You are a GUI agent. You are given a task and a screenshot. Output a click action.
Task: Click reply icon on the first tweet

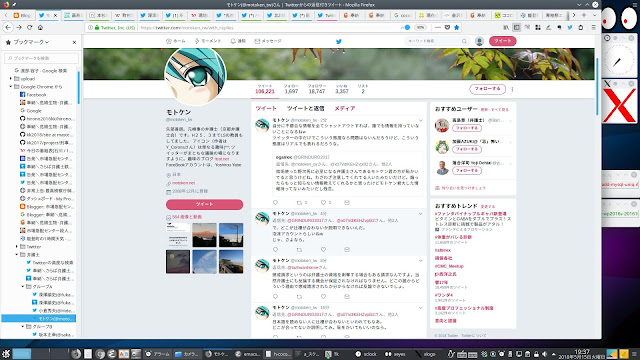pyautogui.click(x=275, y=202)
